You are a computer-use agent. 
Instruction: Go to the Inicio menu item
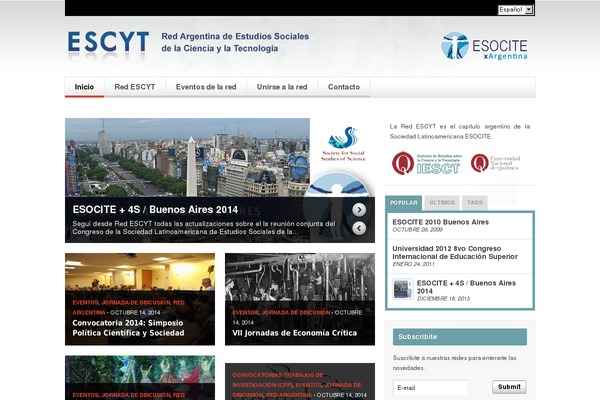point(84,87)
